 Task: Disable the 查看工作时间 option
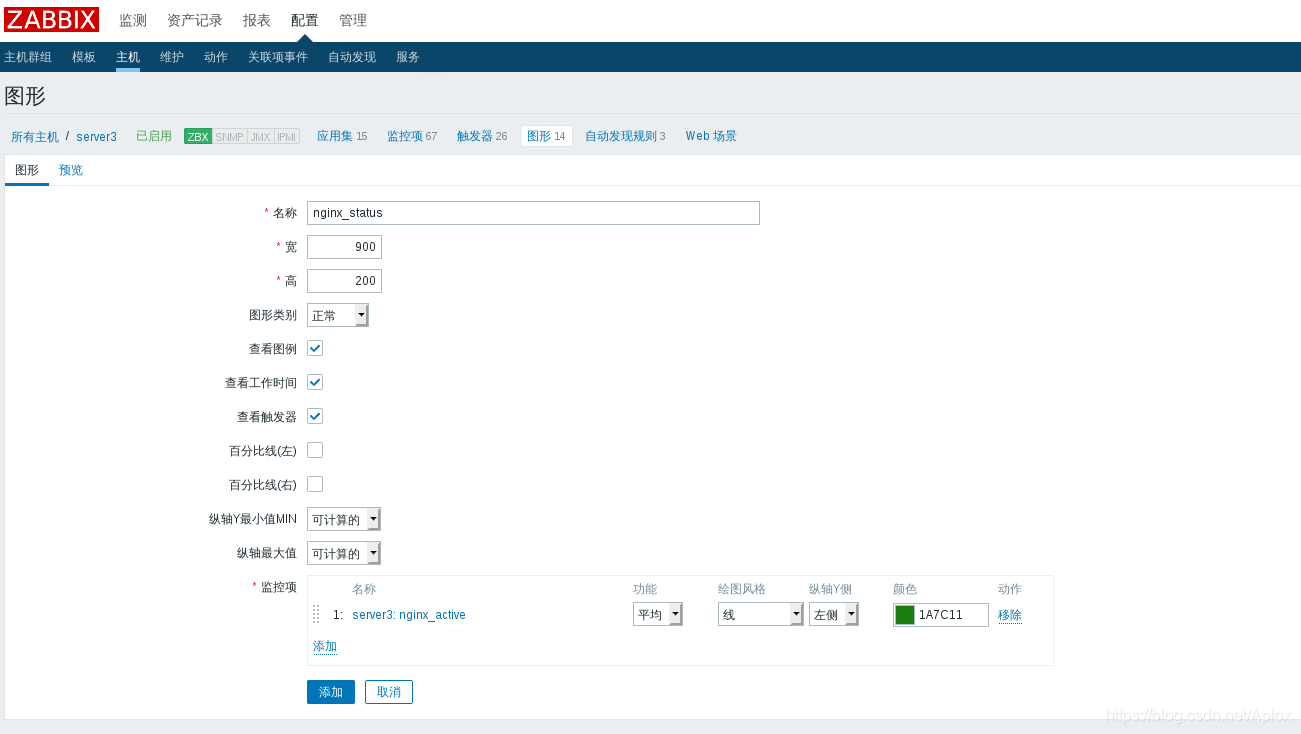click(314, 382)
